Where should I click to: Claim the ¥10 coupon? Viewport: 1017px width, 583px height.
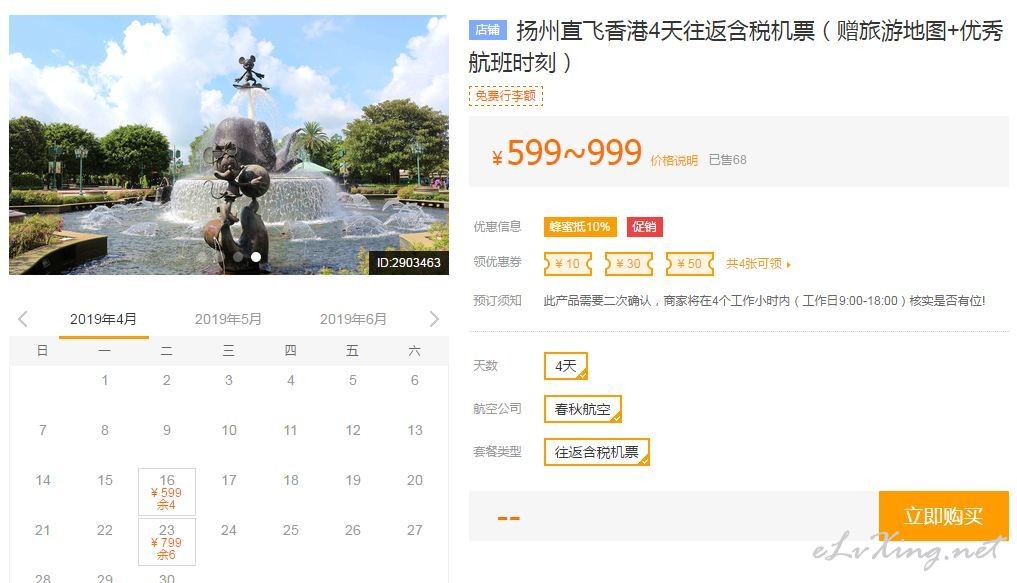[x=568, y=264]
